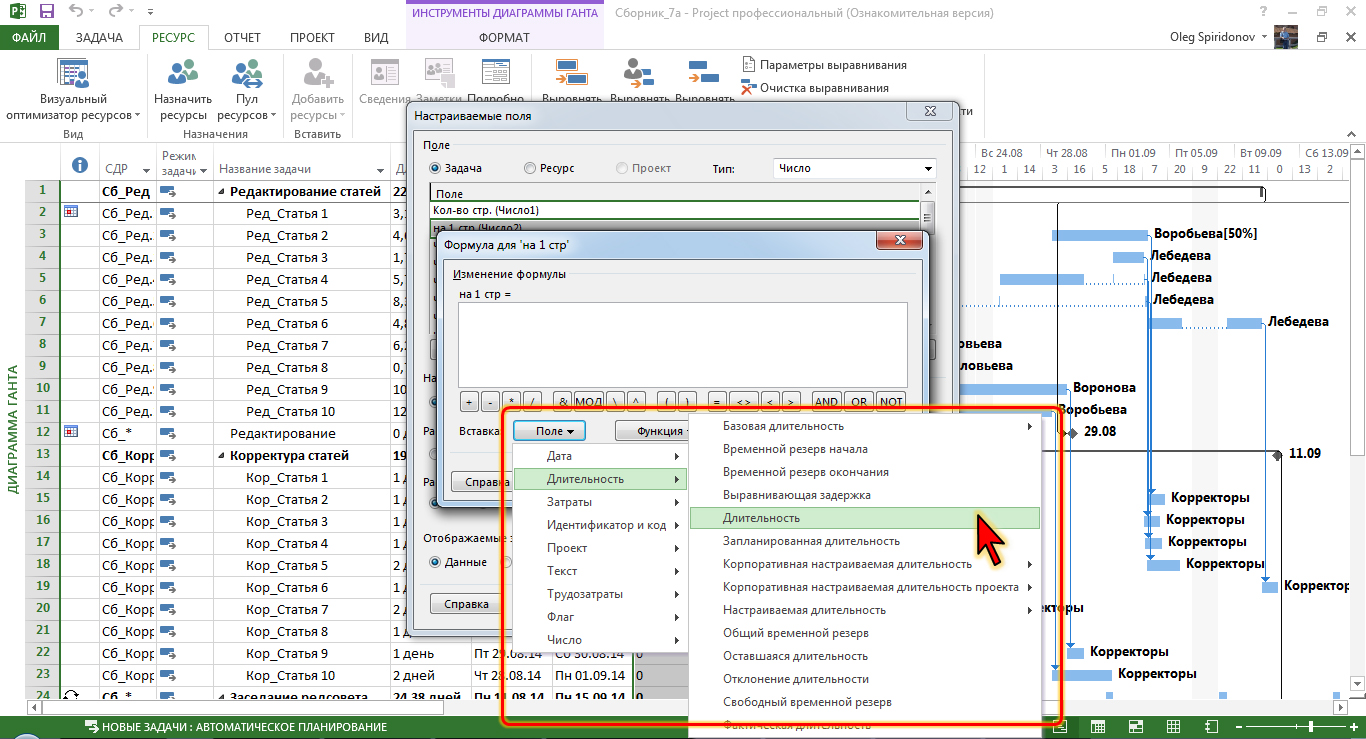The image size is (1366, 739).
Task: Click task name Ред_Статья 5
Action: pos(287,301)
